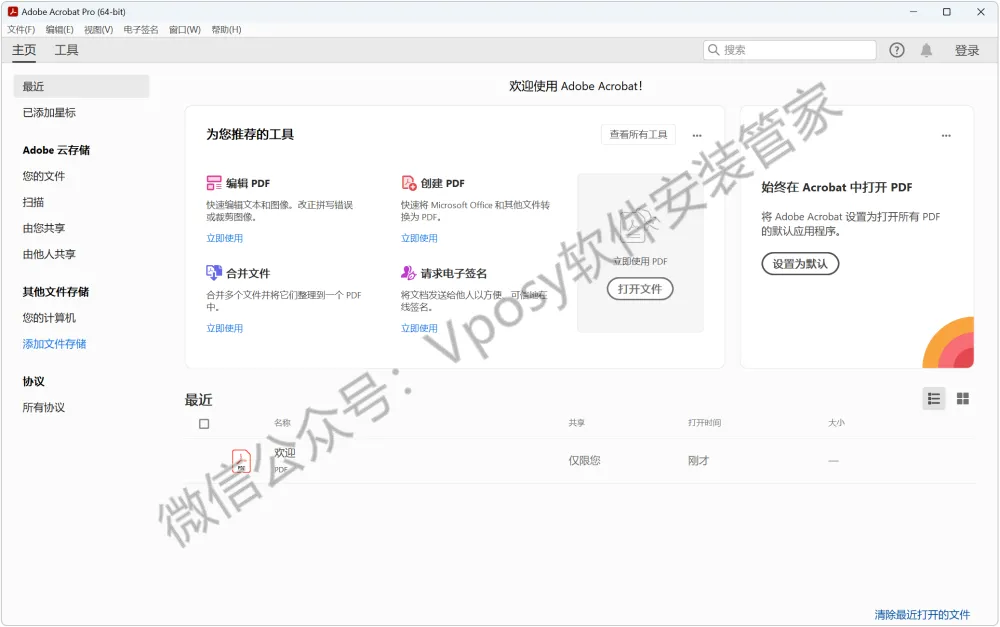Click the Combine Files (合并文件) icon
This screenshot has height=627, width=1000.
(214, 273)
